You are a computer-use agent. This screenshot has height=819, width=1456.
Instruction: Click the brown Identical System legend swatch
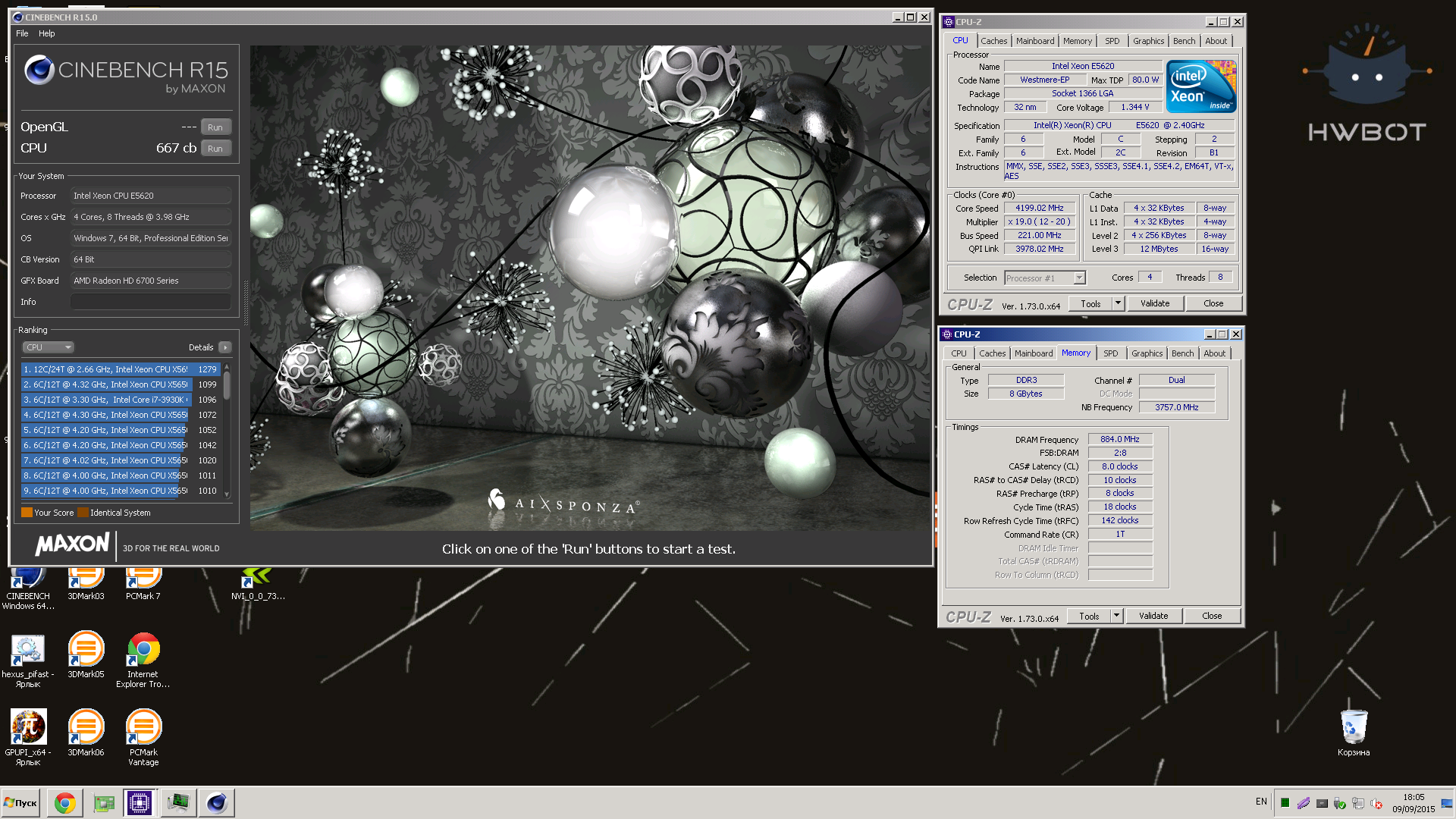tap(83, 513)
